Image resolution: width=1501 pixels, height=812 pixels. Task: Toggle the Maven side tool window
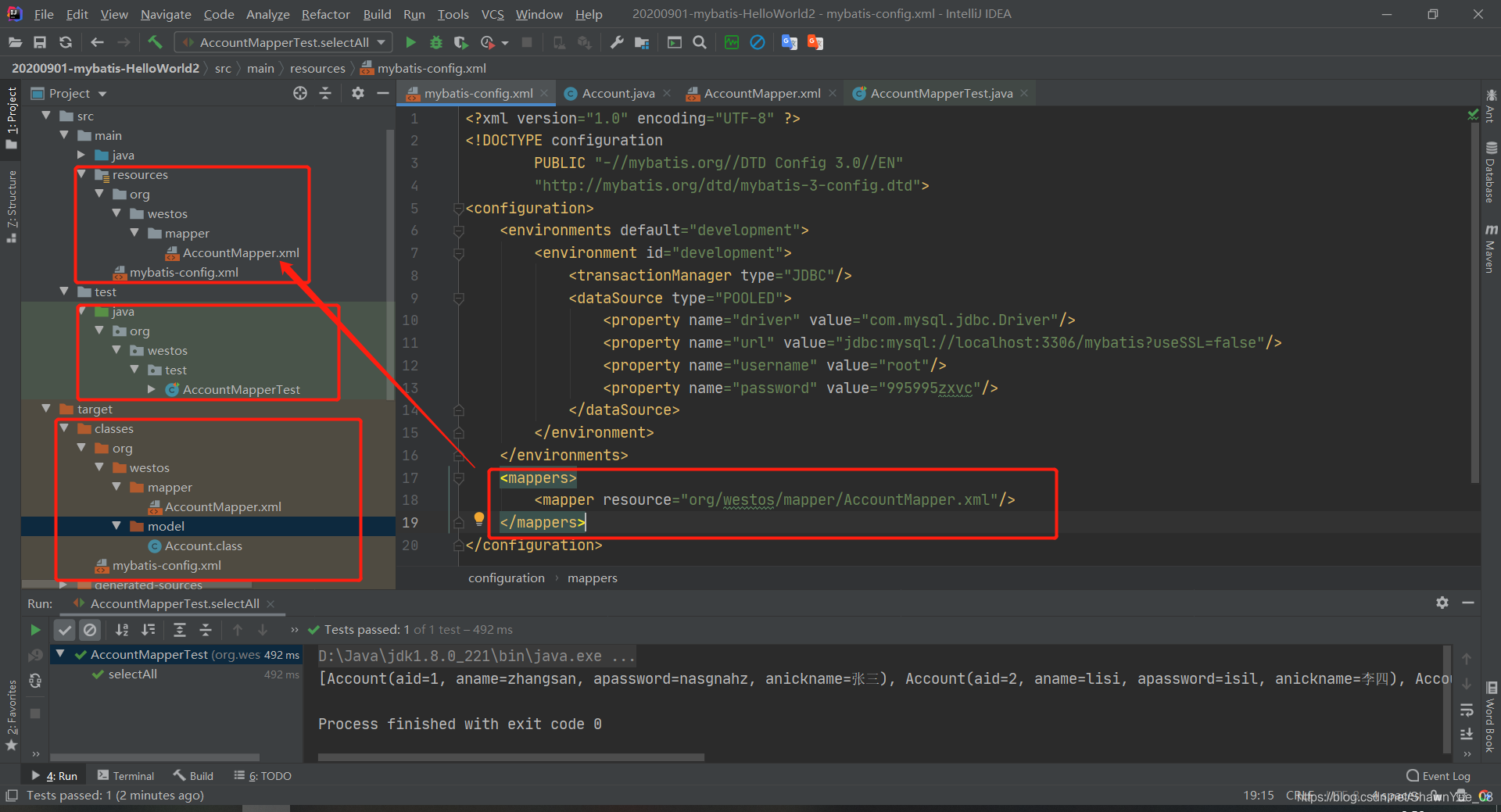(1491, 249)
